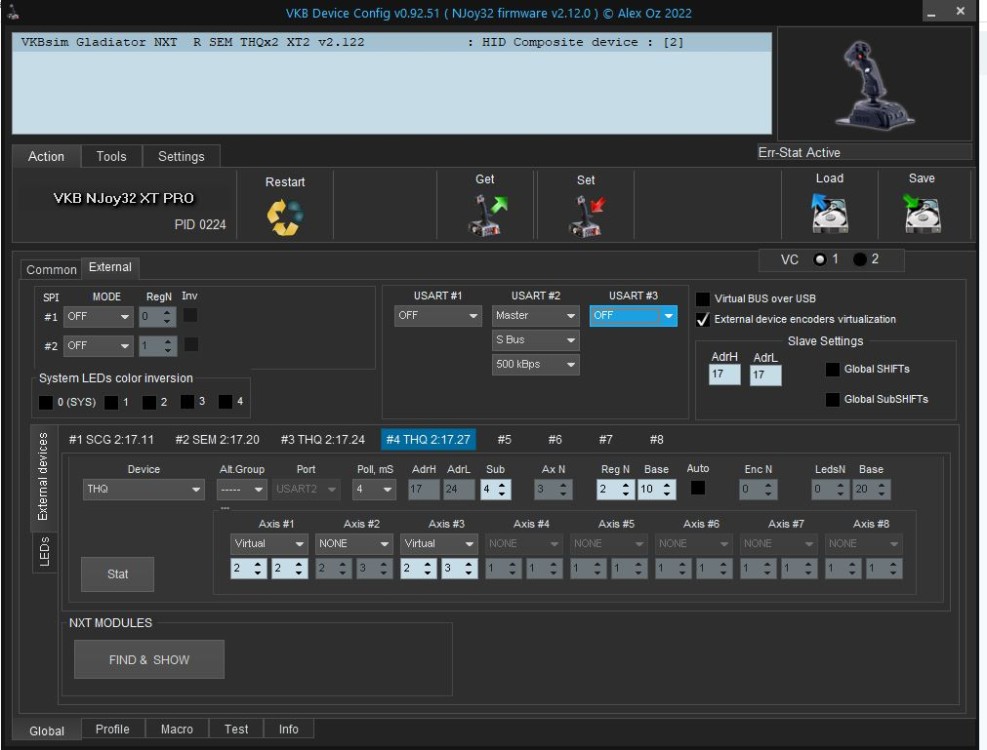Expand the Device THQ dropdown
Viewport: 987px width, 750px height.
pos(143,489)
